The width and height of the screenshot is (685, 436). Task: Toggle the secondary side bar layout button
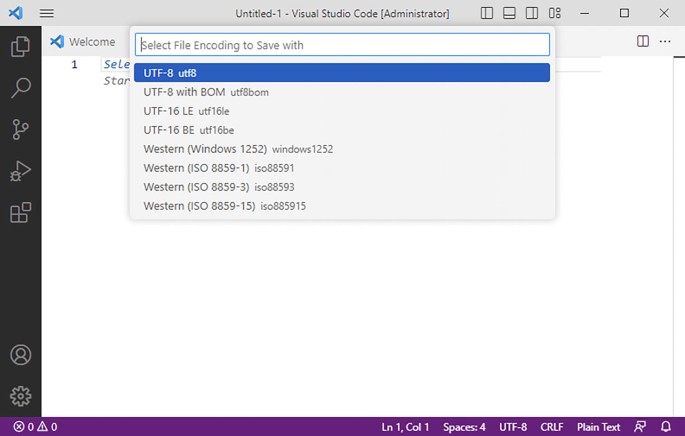[532, 14]
